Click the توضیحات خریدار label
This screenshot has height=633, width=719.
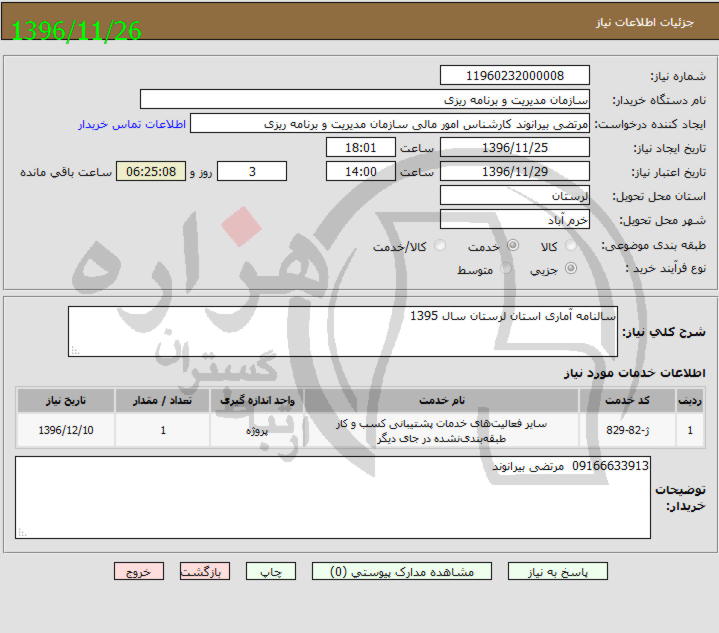point(680,498)
